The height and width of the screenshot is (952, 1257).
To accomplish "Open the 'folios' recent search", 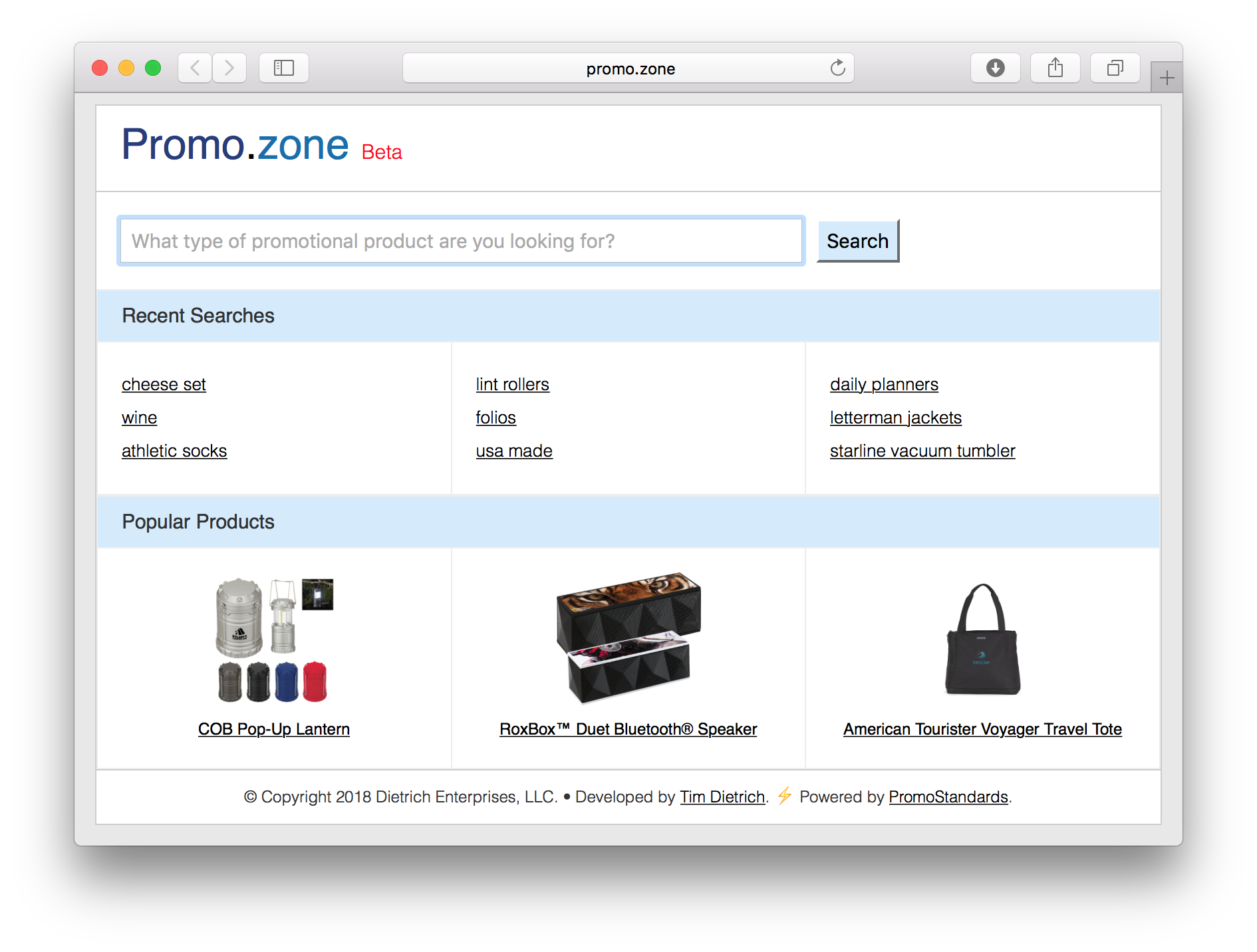I will pyautogui.click(x=496, y=417).
